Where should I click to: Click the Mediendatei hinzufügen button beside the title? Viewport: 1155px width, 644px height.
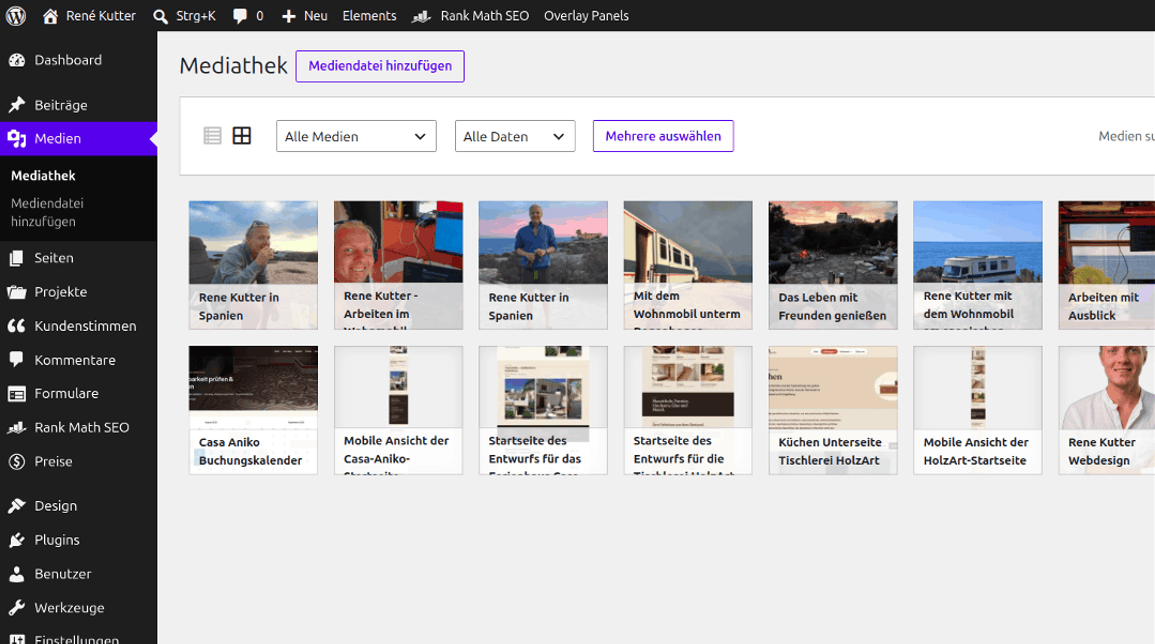pos(380,66)
